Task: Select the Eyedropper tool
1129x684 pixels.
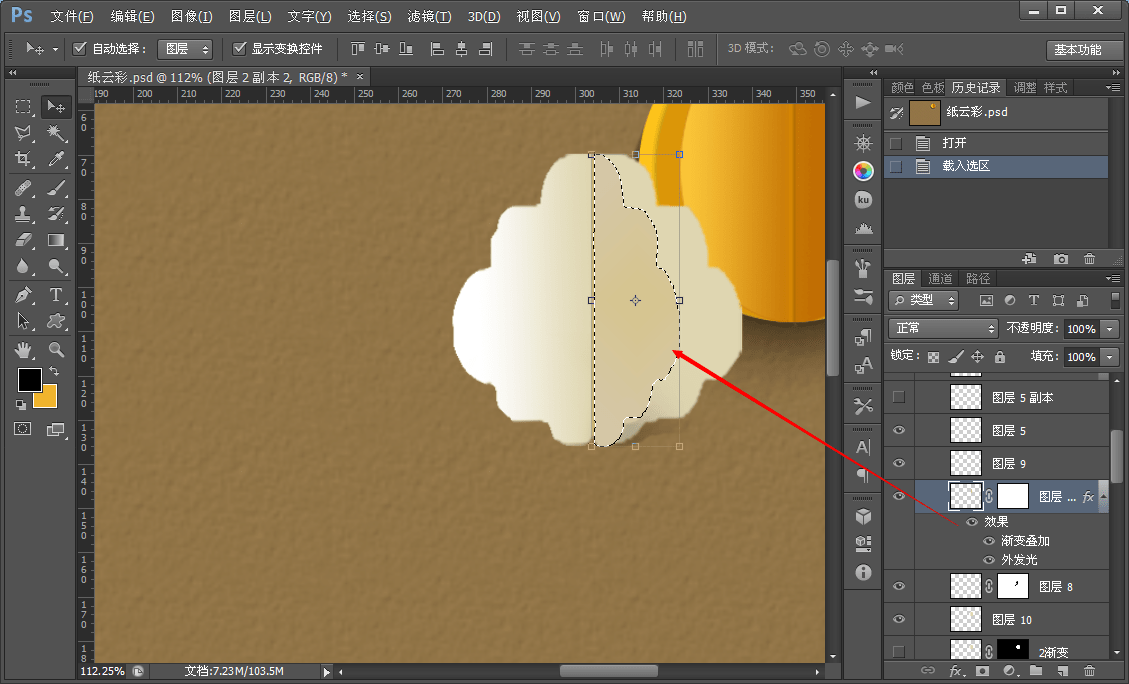Action: 55,159
